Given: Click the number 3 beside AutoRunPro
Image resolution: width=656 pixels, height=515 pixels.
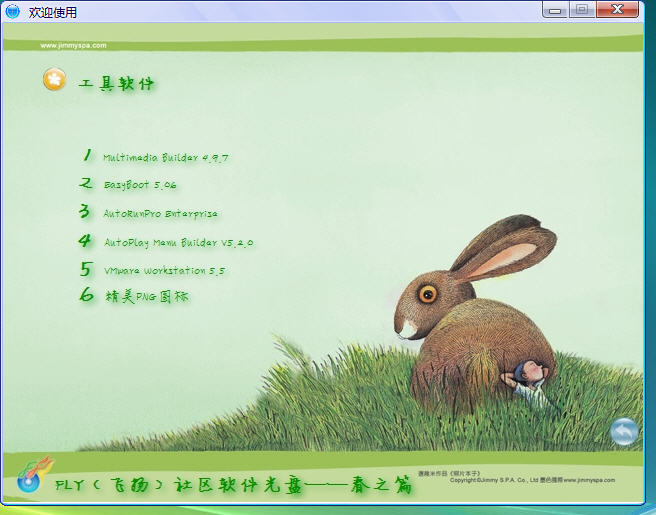Looking at the screenshot, I should pos(85,211).
